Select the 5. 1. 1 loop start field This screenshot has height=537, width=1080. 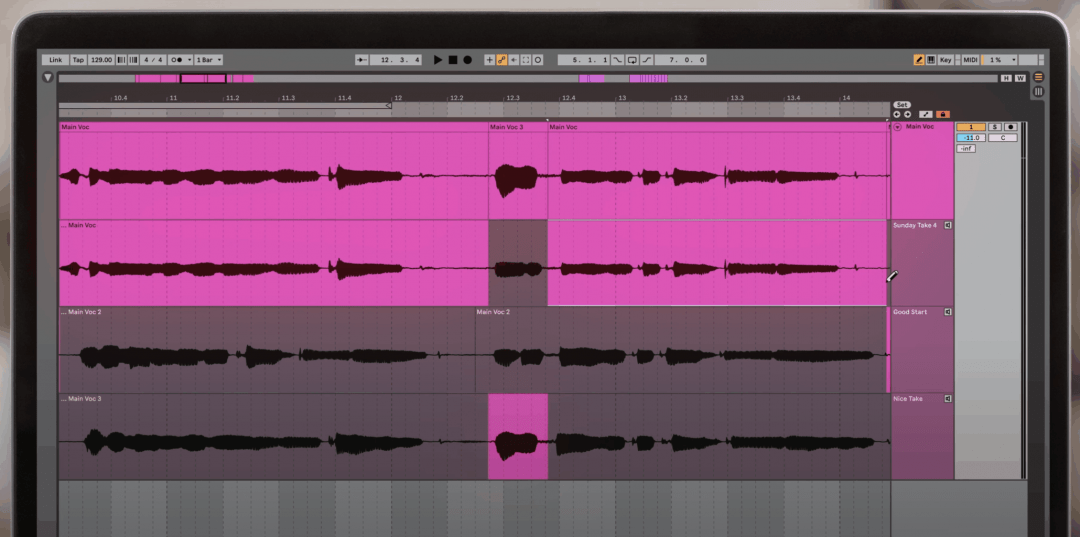pyautogui.click(x=583, y=60)
